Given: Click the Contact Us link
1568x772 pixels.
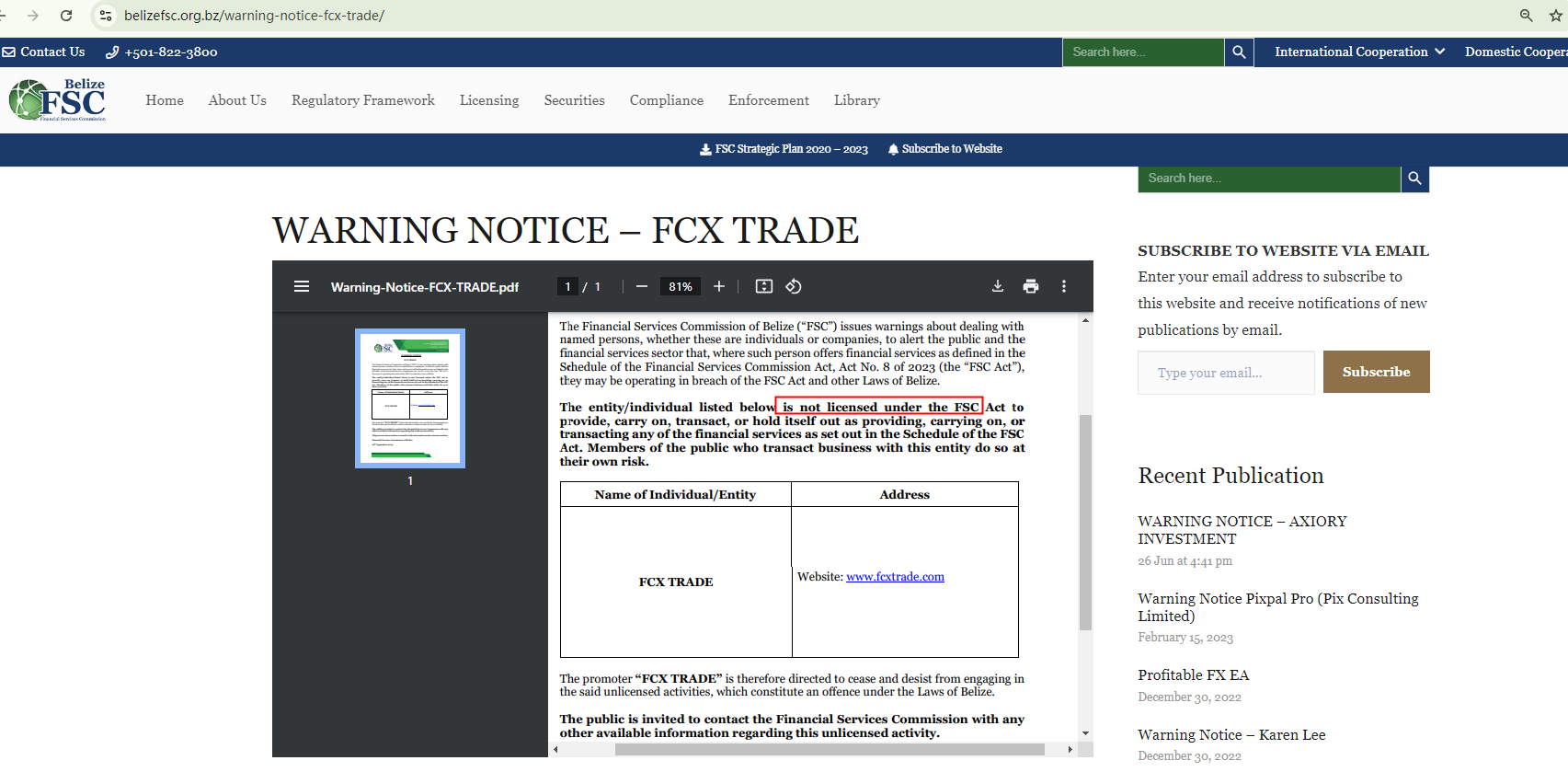Looking at the screenshot, I should click(x=44, y=52).
